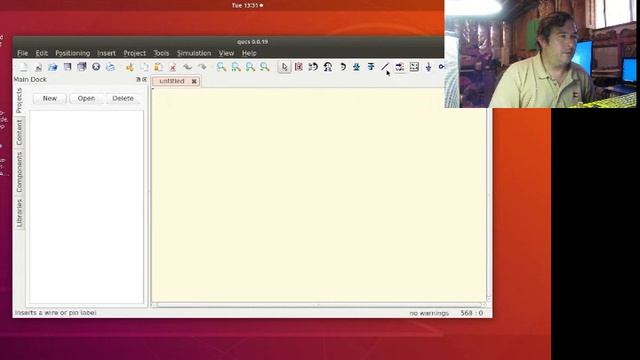The width and height of the screenshot is (640, 360).
Task: Open a file with the blue folder icon
Action: (x=53, y=67)
